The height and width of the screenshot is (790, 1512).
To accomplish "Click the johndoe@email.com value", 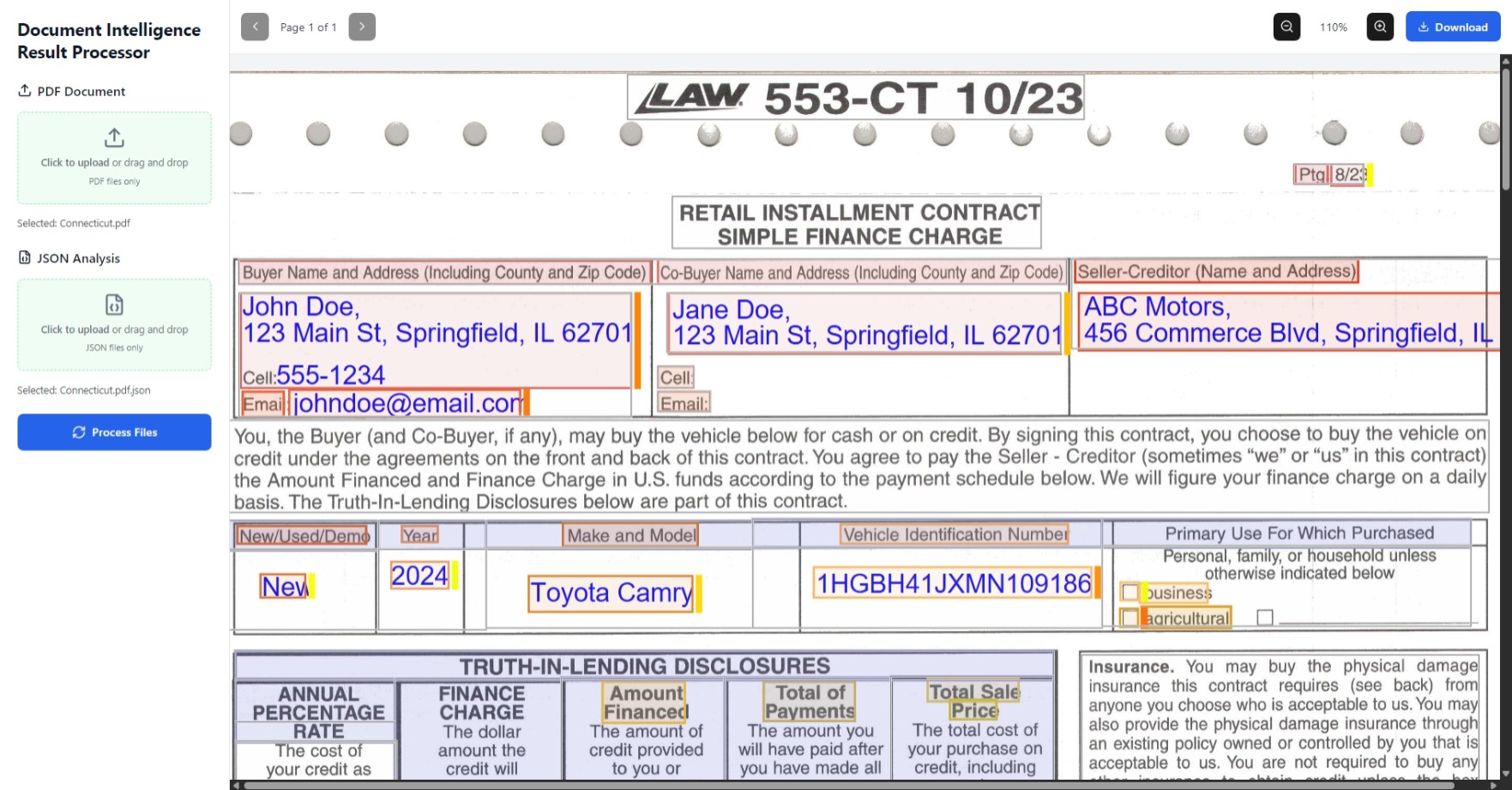I will coord(407,403).
